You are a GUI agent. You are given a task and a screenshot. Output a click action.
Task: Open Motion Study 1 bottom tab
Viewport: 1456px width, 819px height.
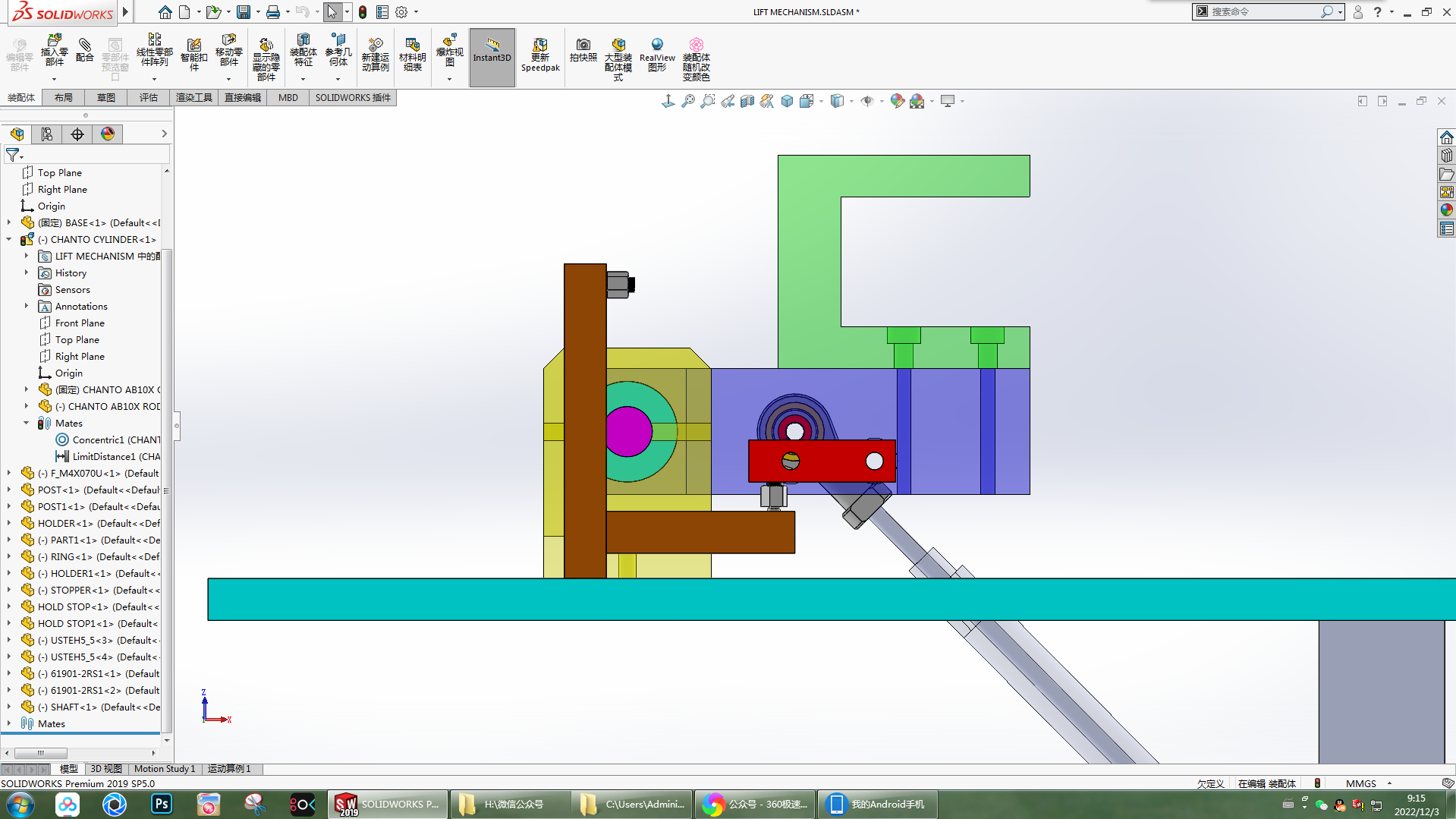tap(165, 769)
